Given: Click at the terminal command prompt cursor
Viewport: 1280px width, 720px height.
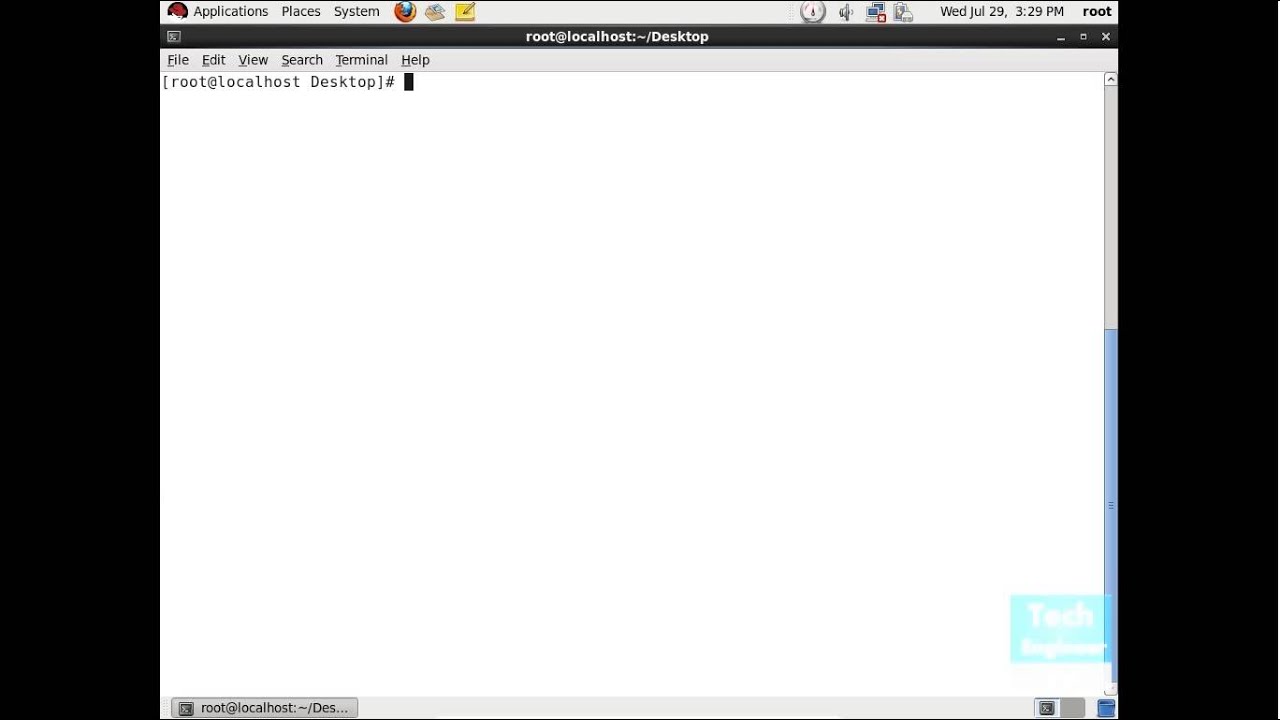Looking at the screenshot, I should click(x=409, y=82).
